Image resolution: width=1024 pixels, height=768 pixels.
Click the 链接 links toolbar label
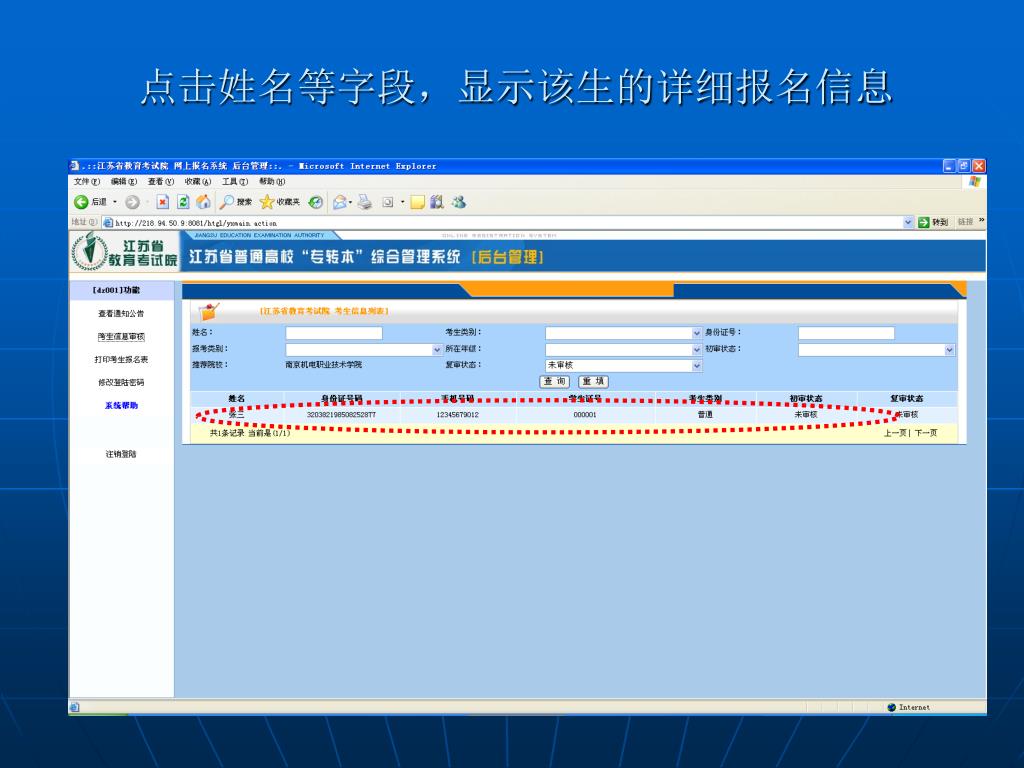pyautogui.click(x=965, y=222)
